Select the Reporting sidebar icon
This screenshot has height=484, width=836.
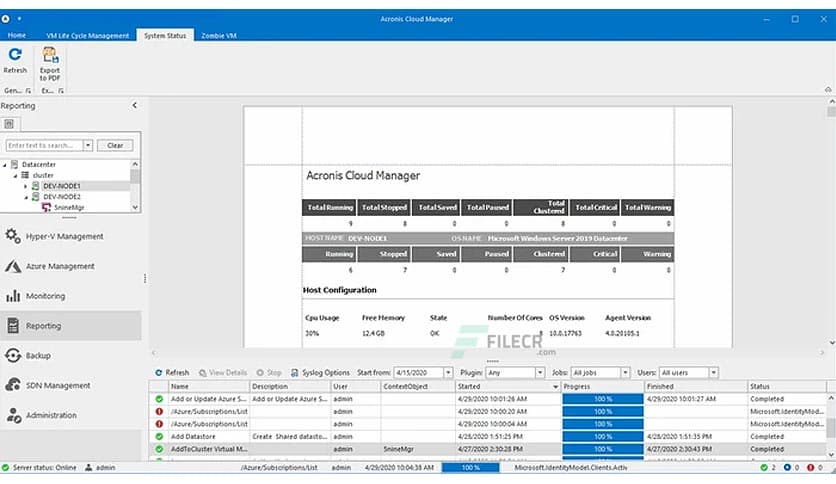coord(13,325)
